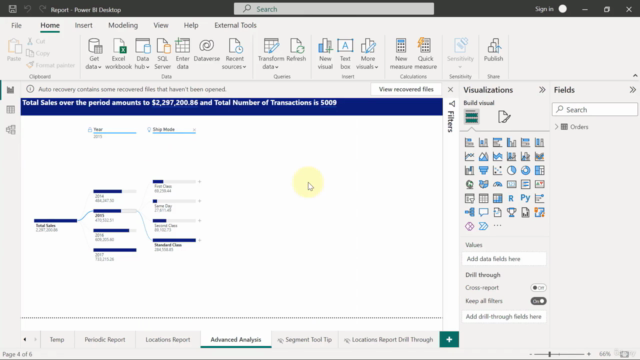Screen dimensions: 640x360
Task: Add a New visual to the canvas
Action: (x=325, y=53)
